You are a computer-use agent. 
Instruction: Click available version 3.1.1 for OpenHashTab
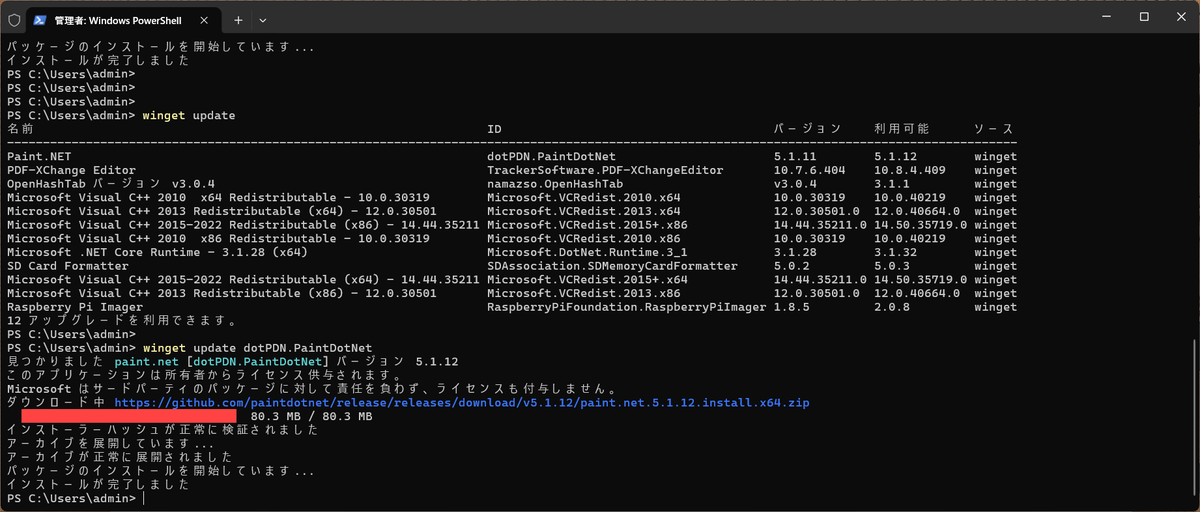pos(891,184)
